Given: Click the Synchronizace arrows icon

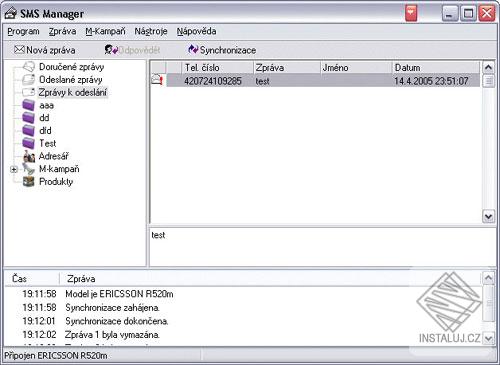Looking at the screenshot, I should [193, 50].
